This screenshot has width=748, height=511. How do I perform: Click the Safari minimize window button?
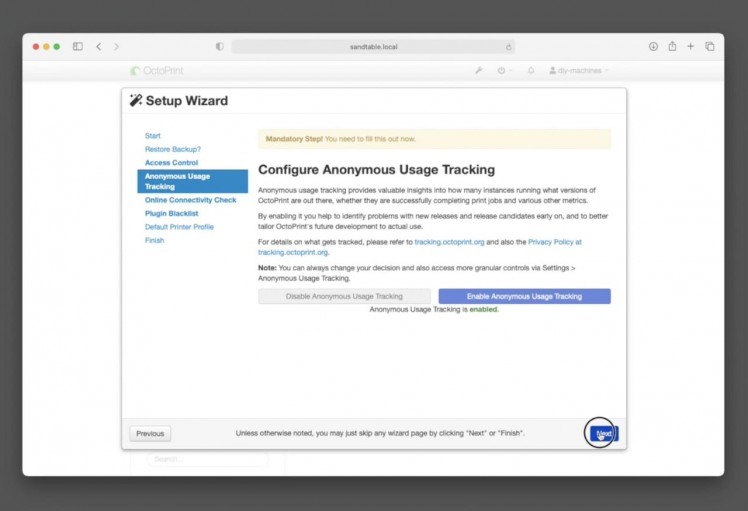click(x=46, y=46)
